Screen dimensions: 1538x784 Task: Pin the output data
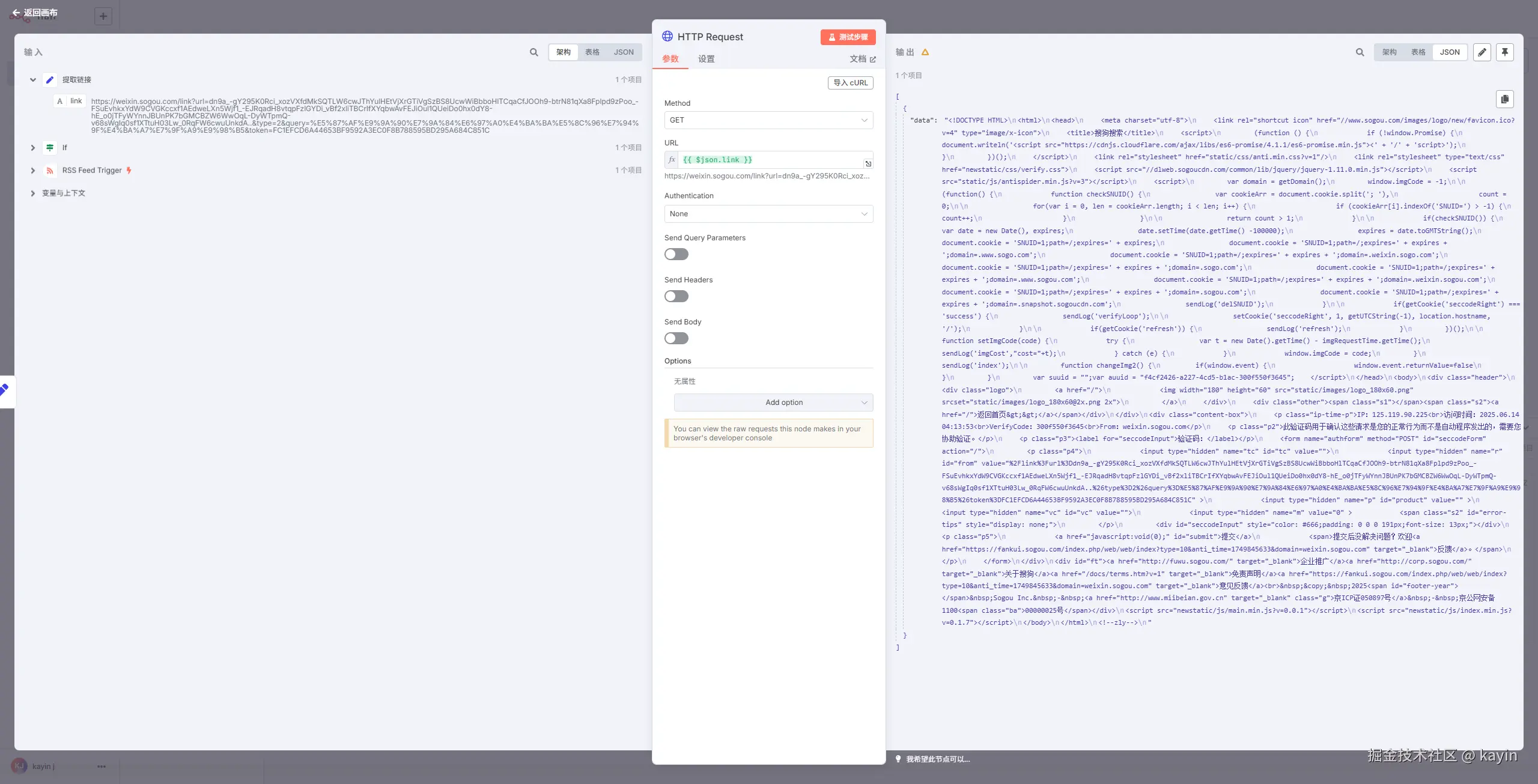[x=1505, y=52]
